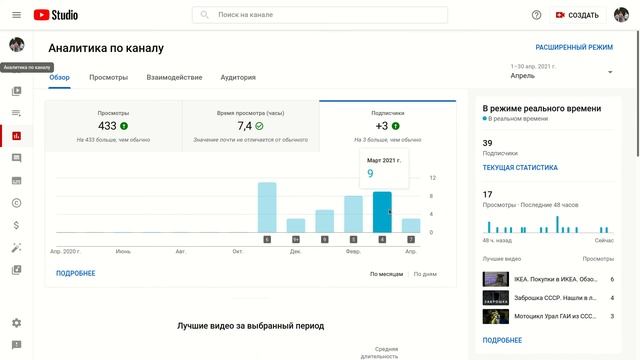The image size is (640, 360).
Task: Open Settings gear icon in sidebar
Action: point(16,323)
